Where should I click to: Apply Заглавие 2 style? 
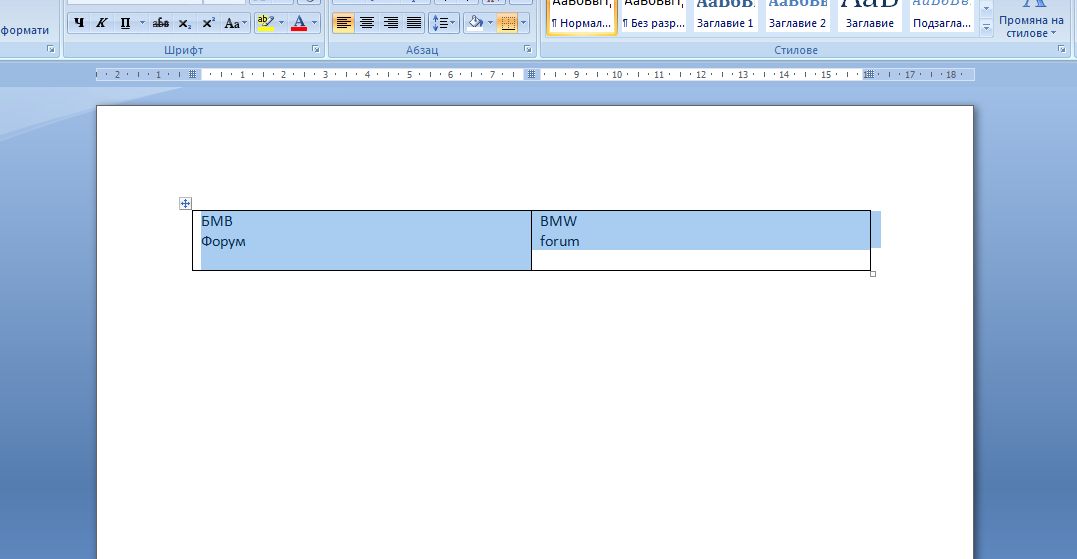(x=797, y=16)
